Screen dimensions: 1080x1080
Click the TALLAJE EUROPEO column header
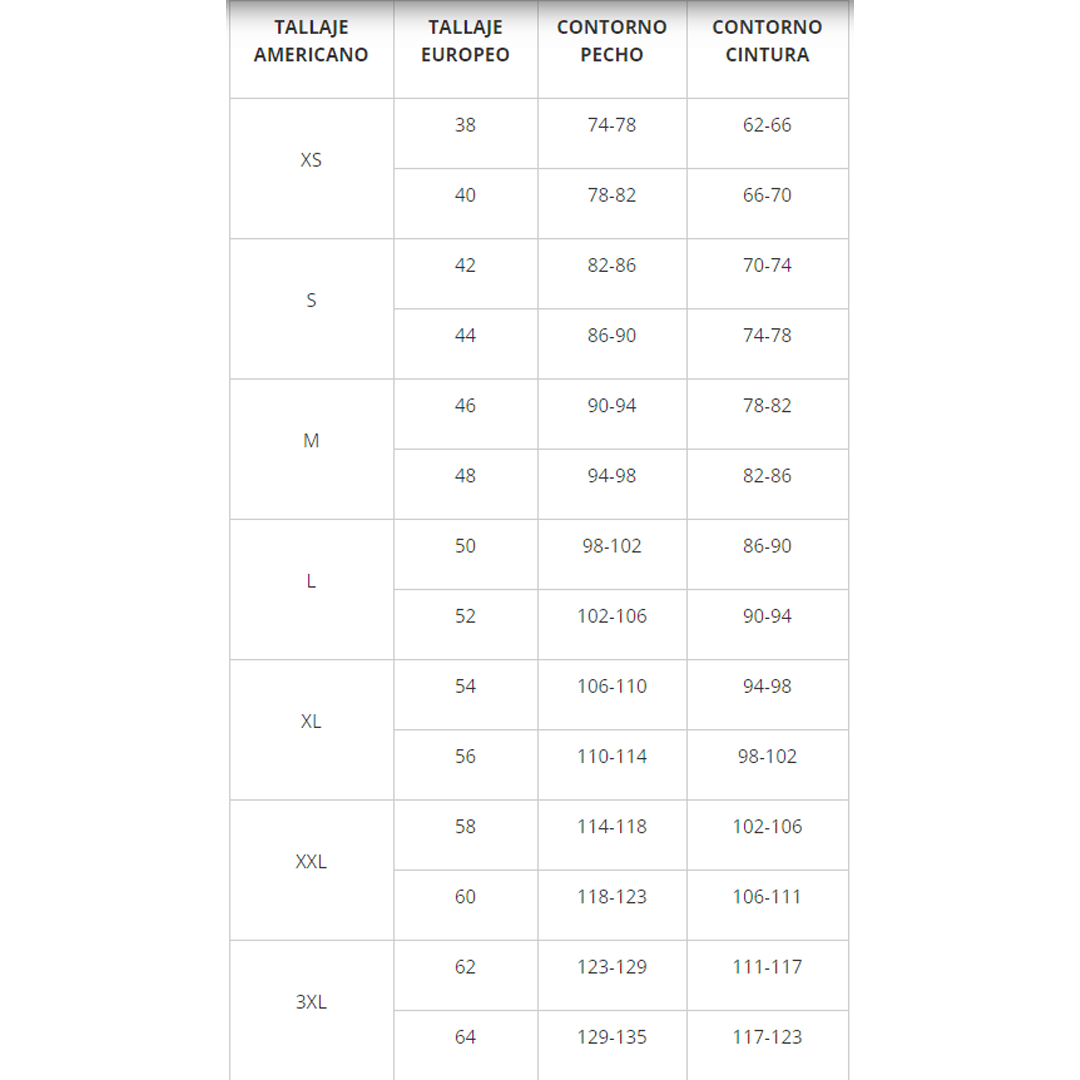[465, 41]
